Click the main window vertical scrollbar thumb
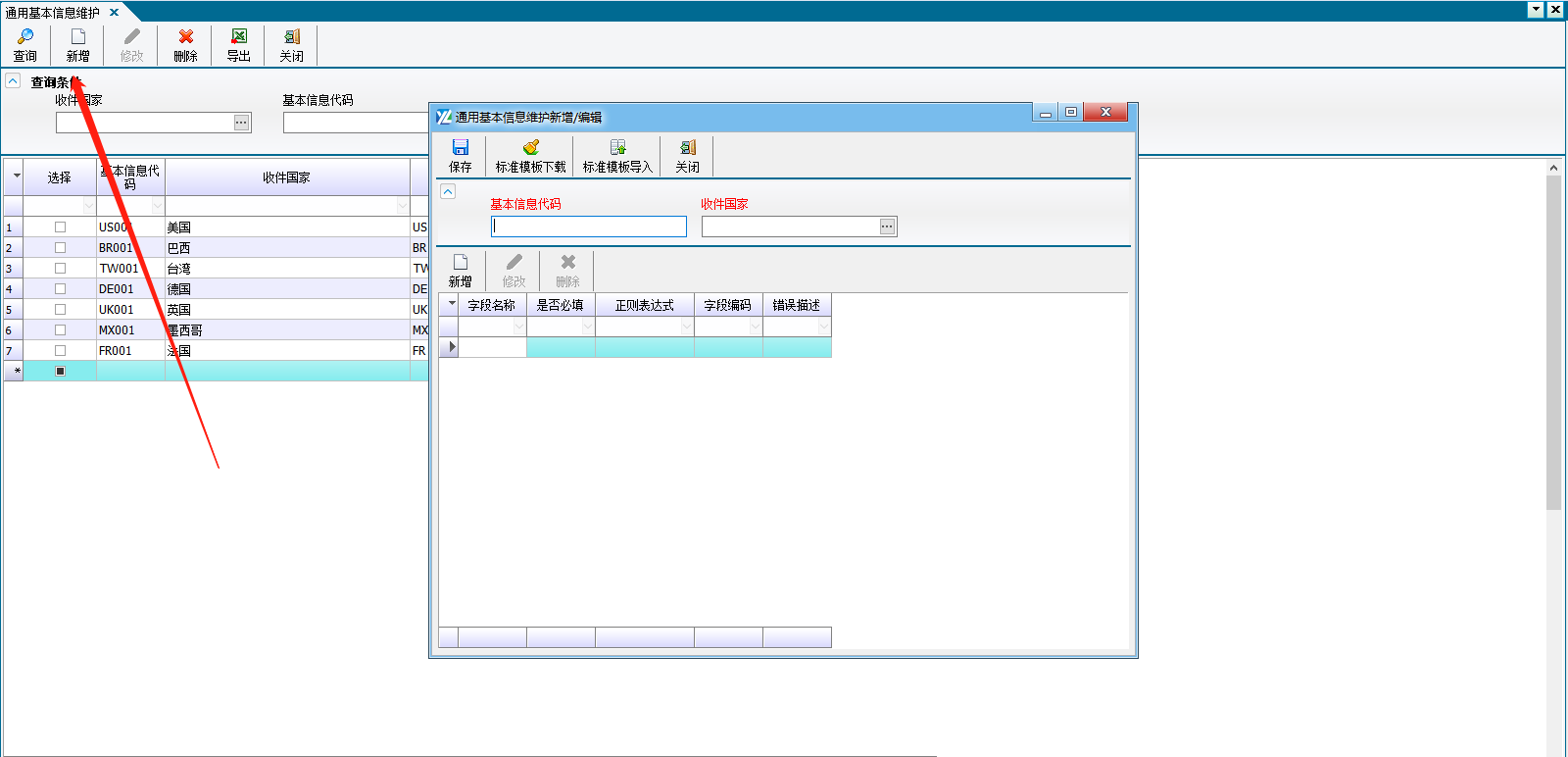 (x=1553, y=343)
